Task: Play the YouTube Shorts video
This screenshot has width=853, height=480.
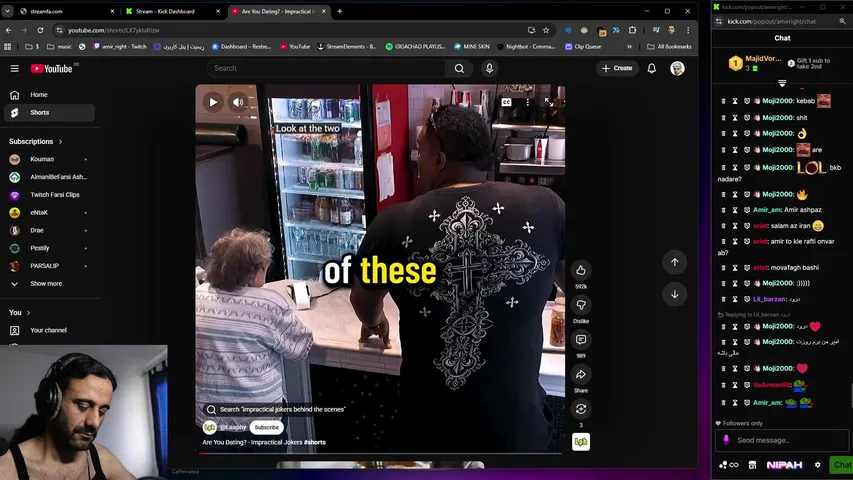Action: [213, 102]
